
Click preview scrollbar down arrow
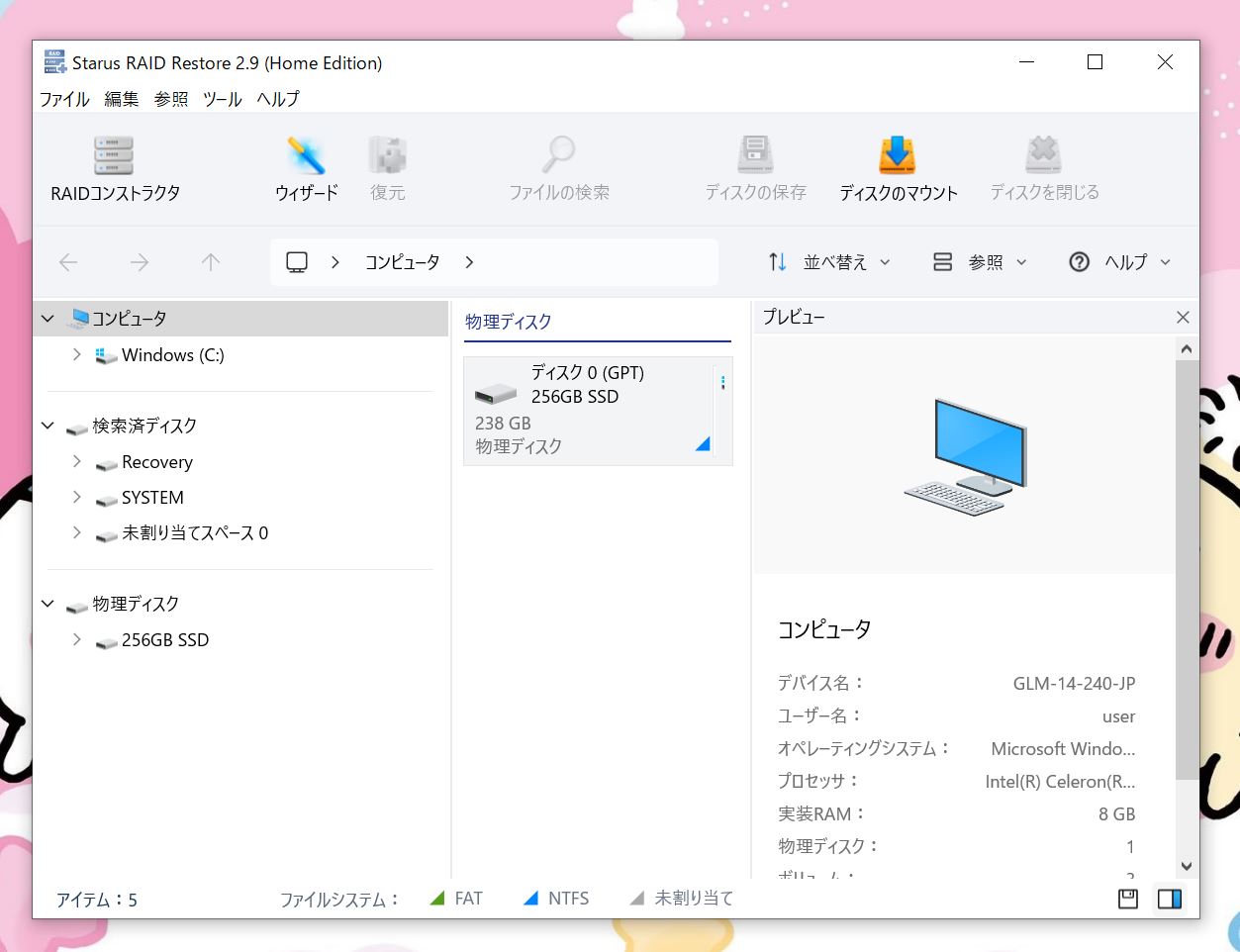point(1187,866)
